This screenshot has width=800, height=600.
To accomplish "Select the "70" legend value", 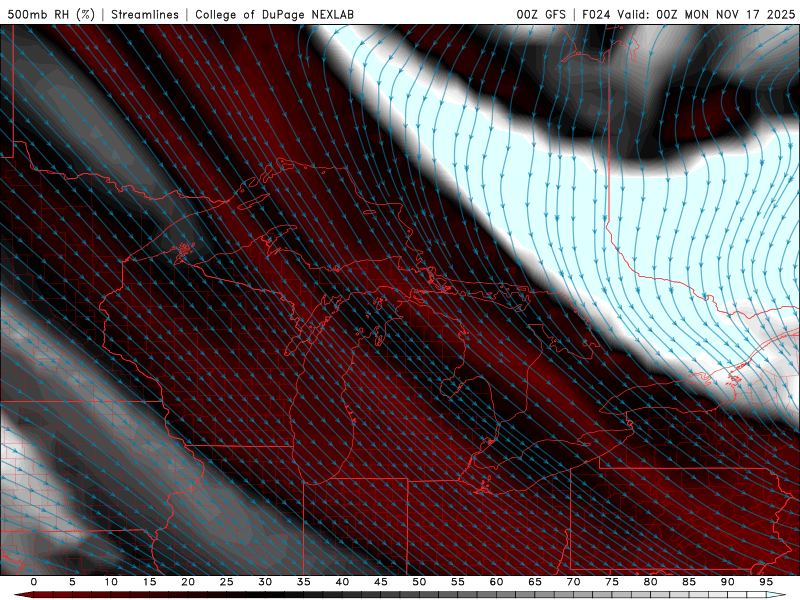I will (573, 582).
